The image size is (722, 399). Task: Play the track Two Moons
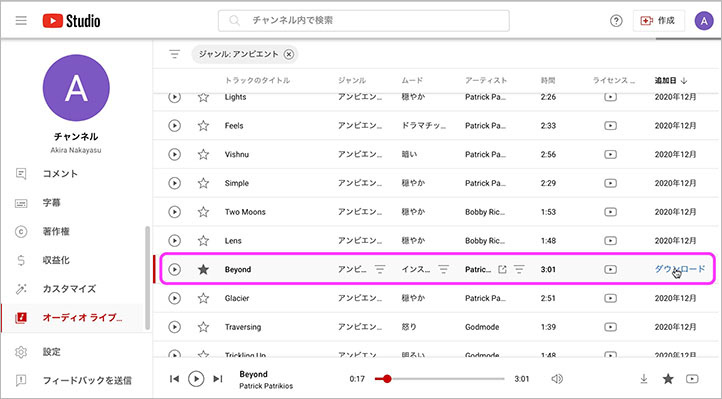point(174,212)
